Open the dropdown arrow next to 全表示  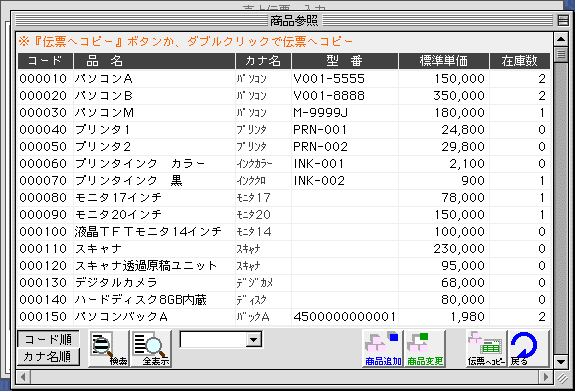(253, 340)
